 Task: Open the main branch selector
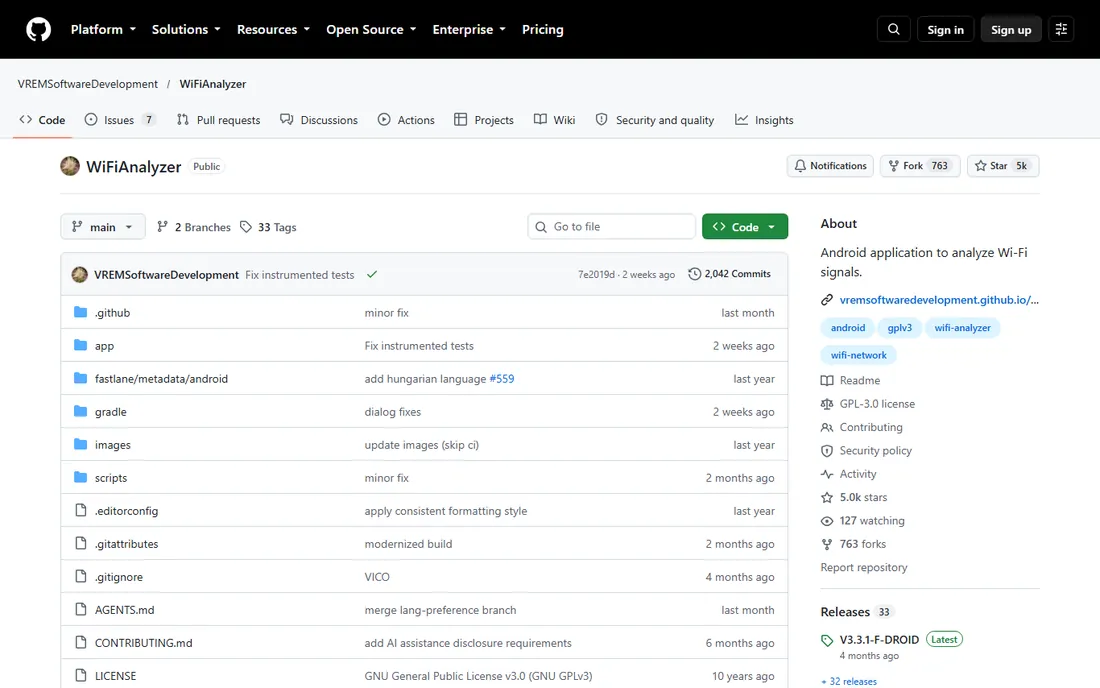[x=102, y=227]
